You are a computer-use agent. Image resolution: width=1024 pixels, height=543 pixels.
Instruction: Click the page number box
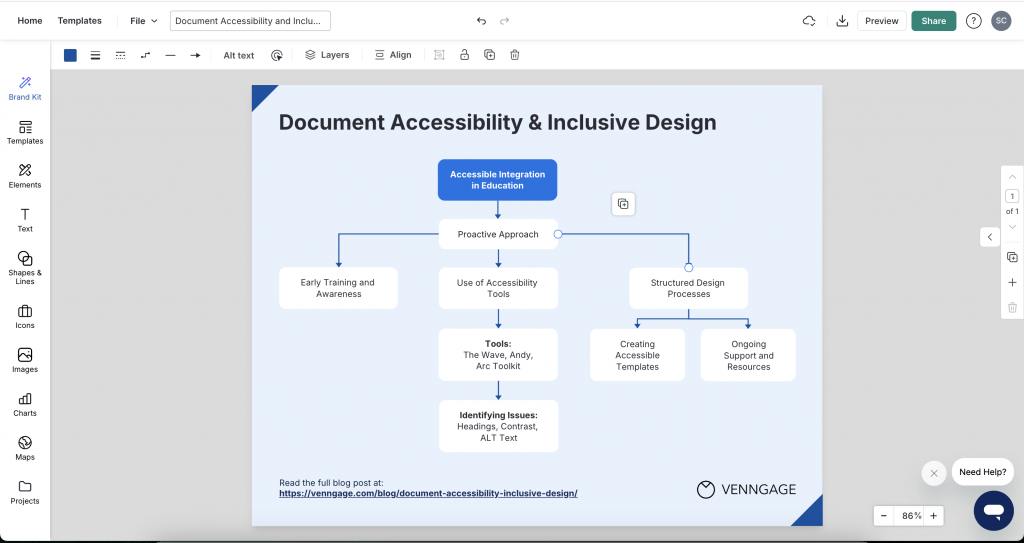(1012, 196)
